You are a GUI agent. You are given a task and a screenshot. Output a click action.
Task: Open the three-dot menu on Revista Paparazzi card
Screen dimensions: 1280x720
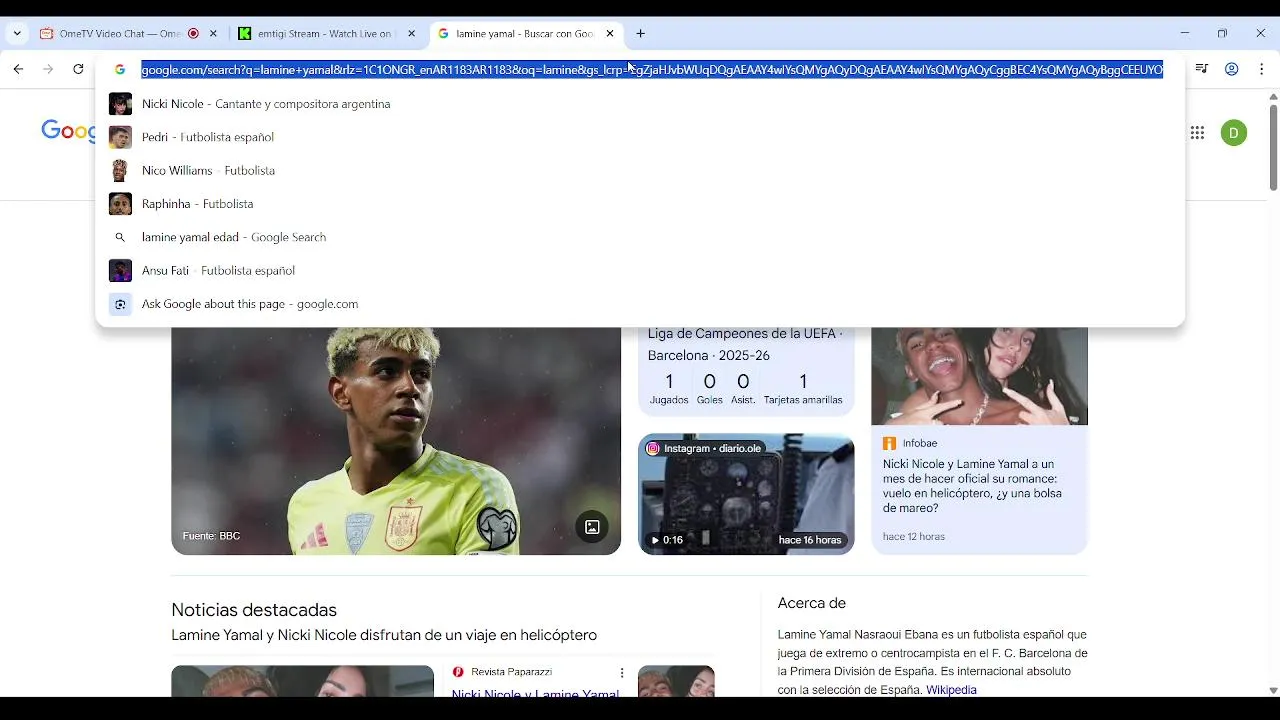coord(622,673)
